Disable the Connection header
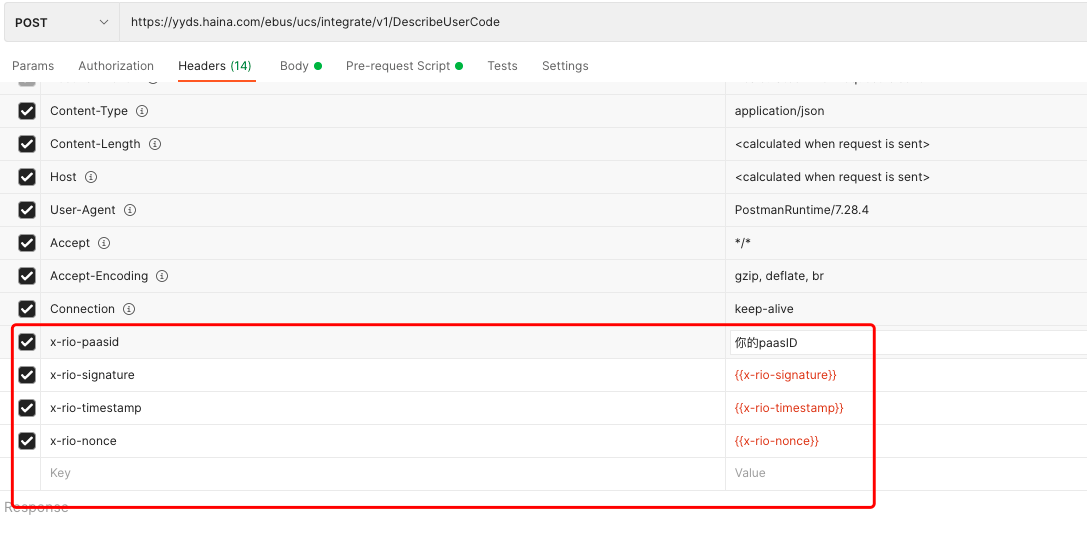 (x=26, y=308)
